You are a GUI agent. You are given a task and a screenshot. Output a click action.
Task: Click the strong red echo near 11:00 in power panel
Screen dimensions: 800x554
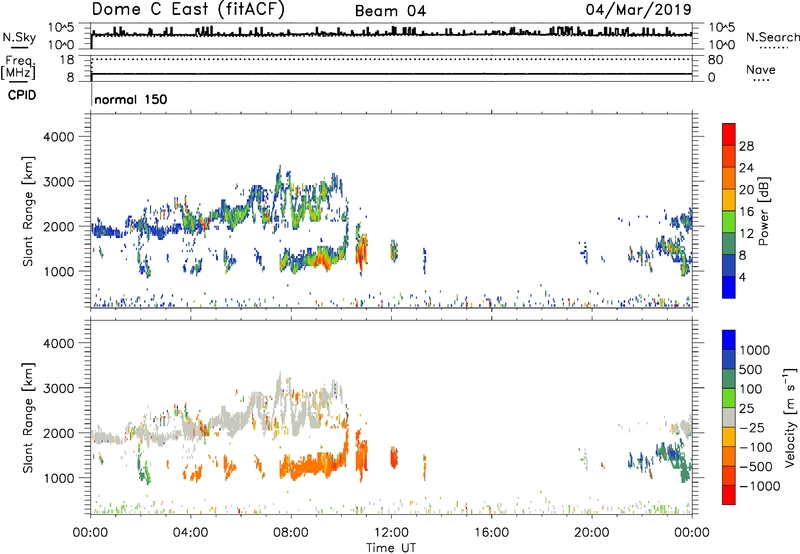(361, 253)
